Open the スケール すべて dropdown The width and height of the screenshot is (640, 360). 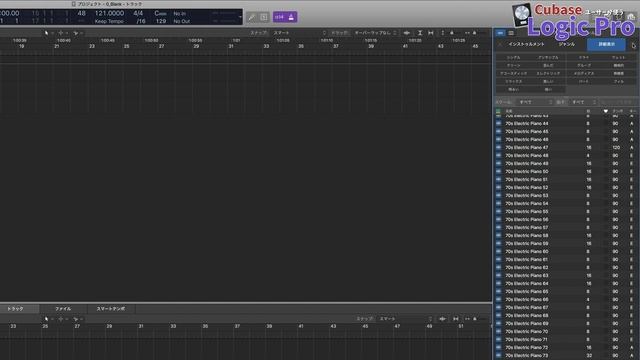click(x=535, y=102)
